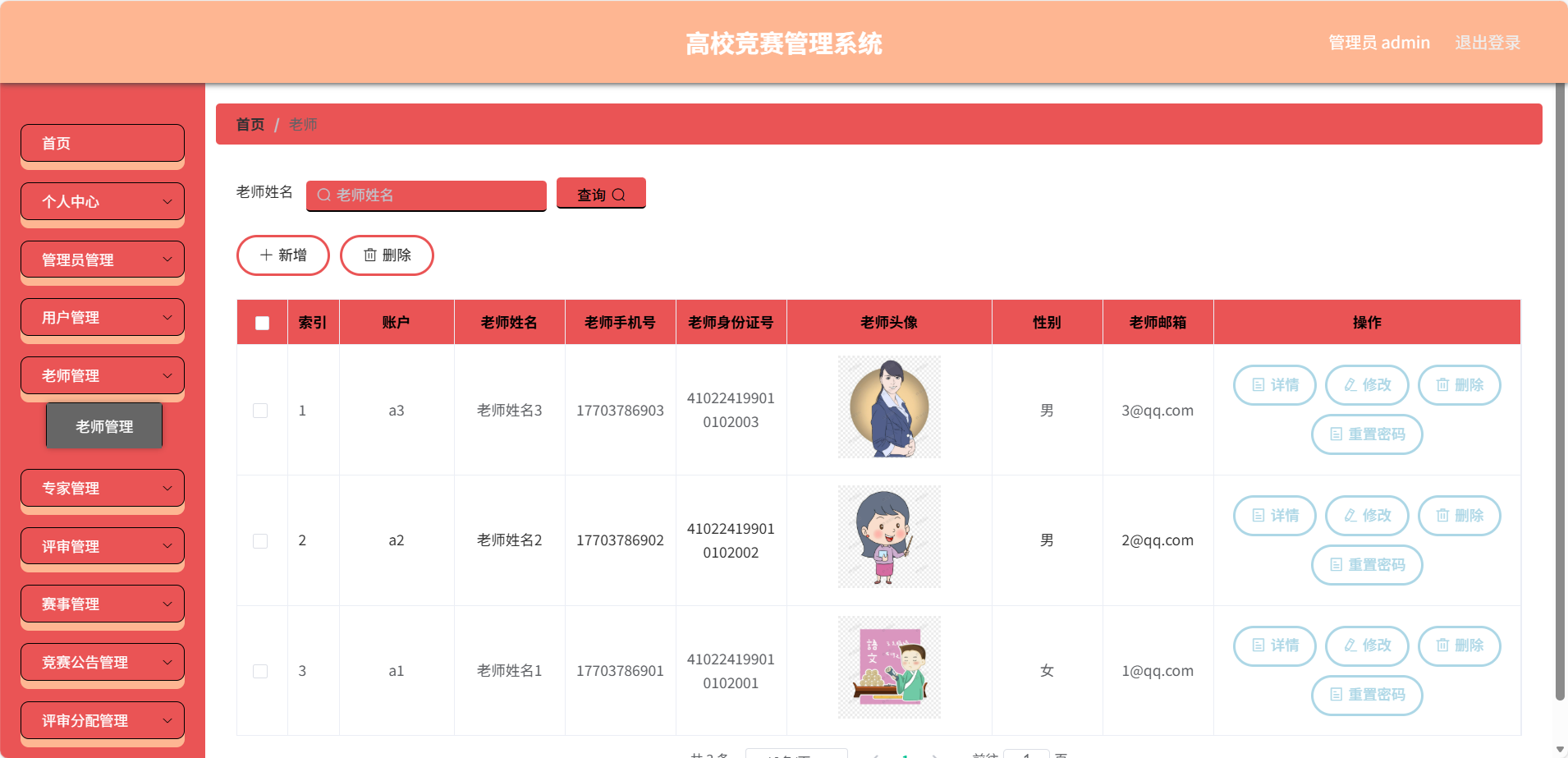Expand the 个人中心 menu chevron
The height and width of the screenshot is (758, 1568).
tap(167, 201)
